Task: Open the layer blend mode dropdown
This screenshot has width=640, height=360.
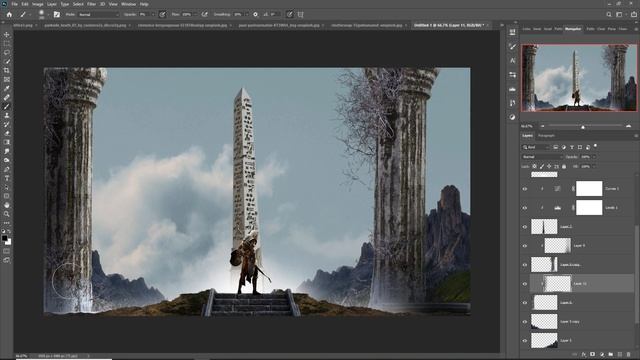Action: [541, 157]
